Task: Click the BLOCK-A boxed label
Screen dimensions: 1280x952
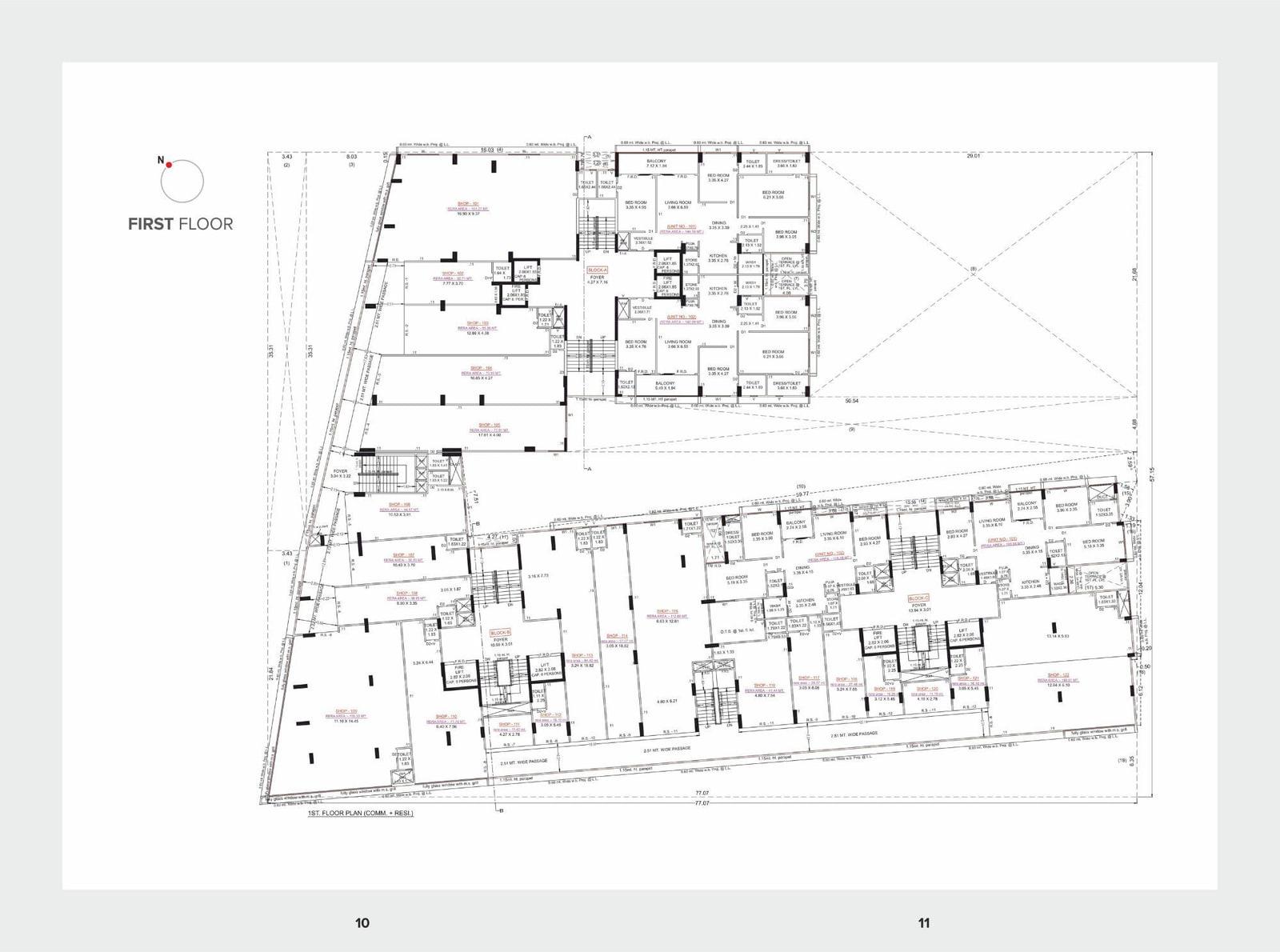Action: [598, 270]
